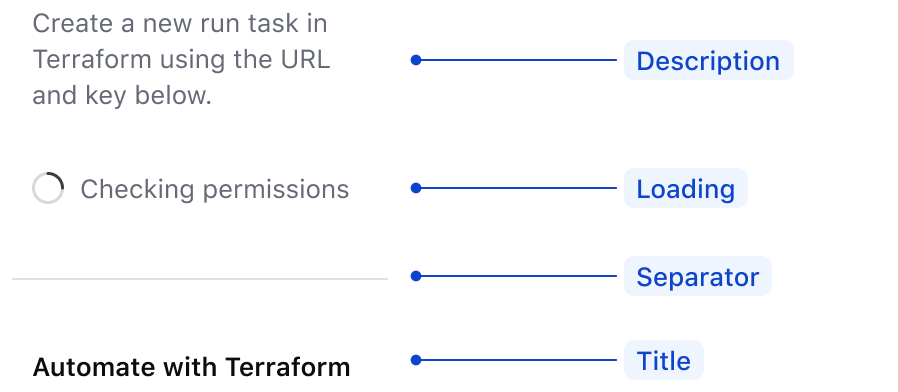Select the Description annotation label
This screenshot has height=392, width=898.
(x=708, y=60)
